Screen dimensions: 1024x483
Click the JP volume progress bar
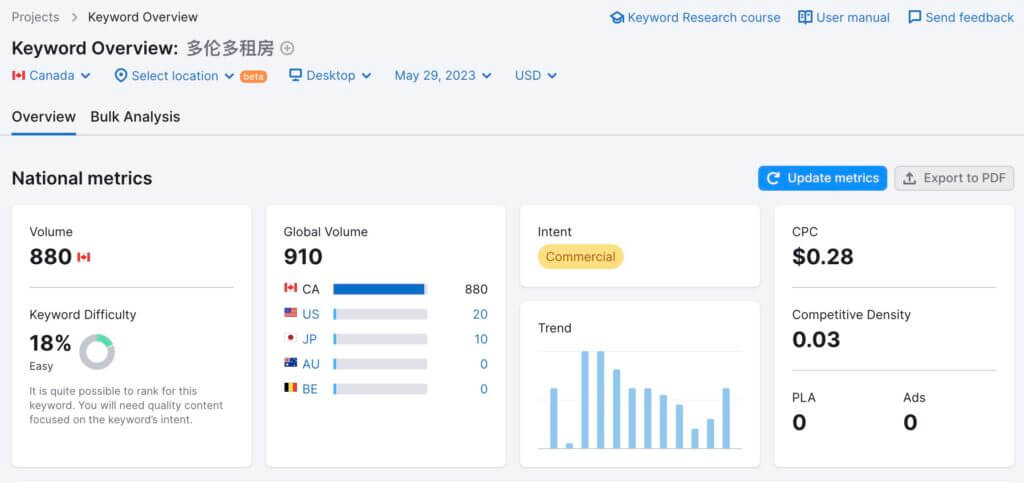click(x=380, y=339)
